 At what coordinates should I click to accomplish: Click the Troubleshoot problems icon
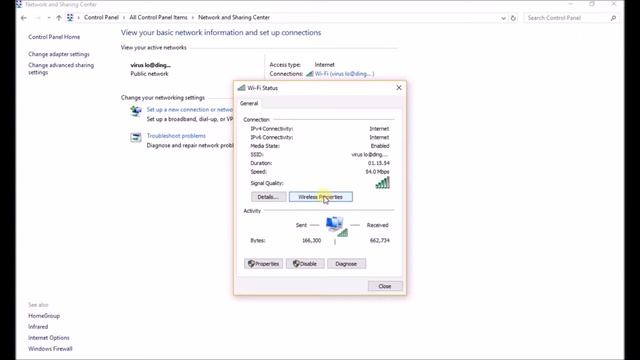[136, 137]
